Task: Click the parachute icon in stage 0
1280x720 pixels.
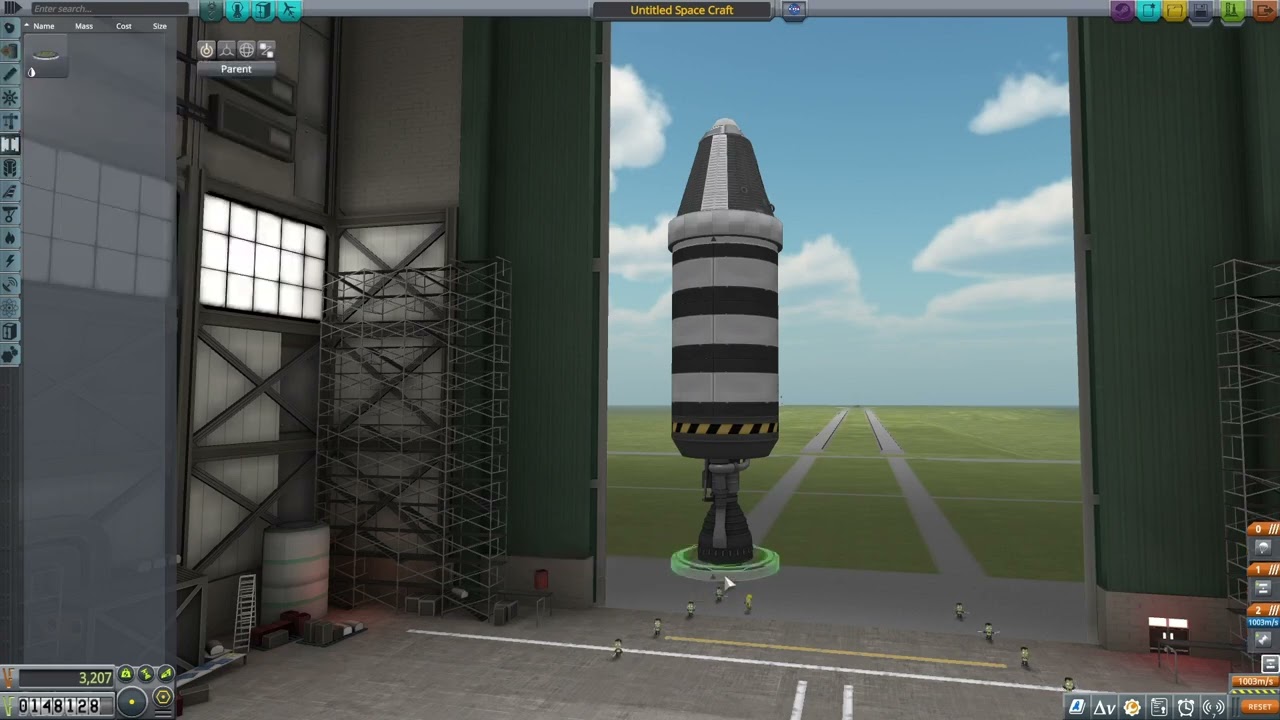Action: point(1263,547)
